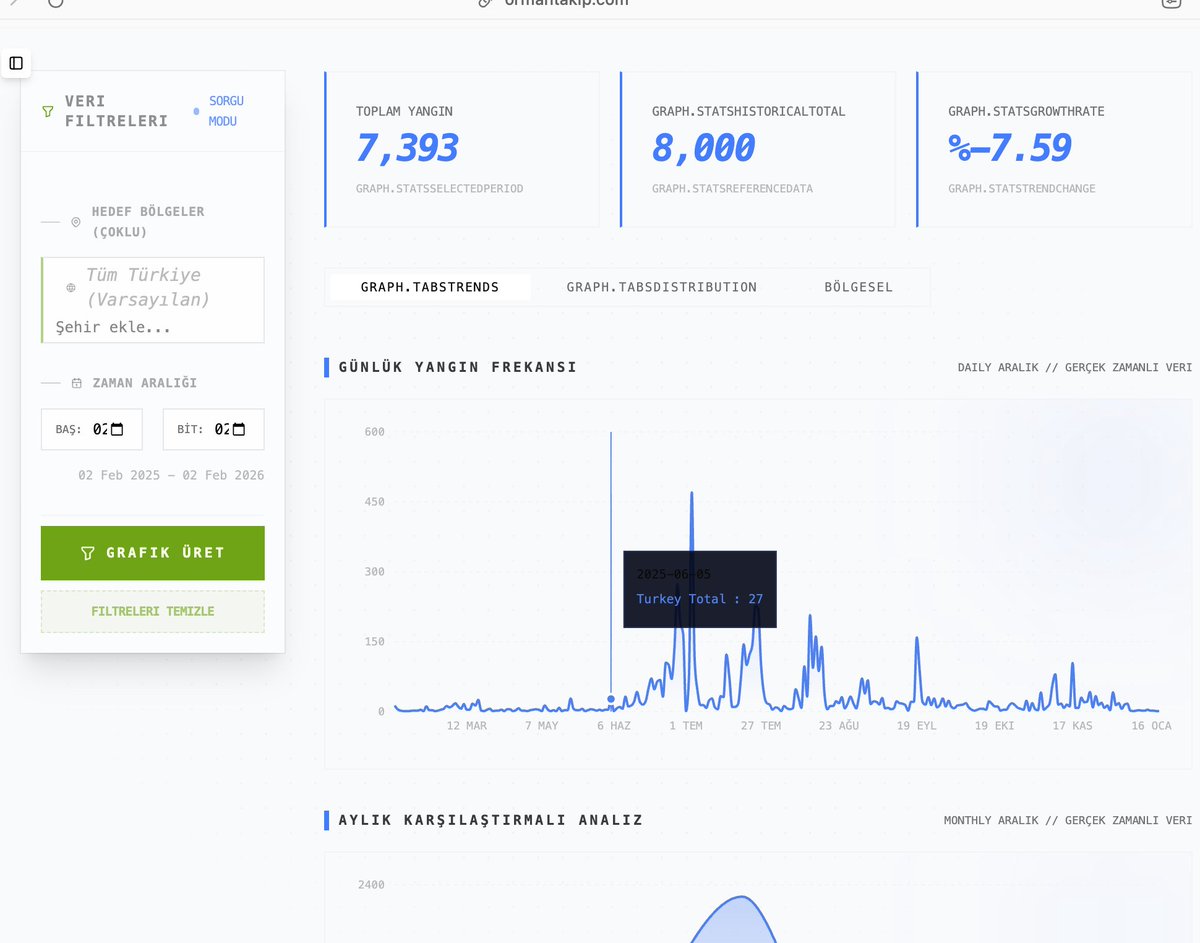This screenshot has height=943, width=1200.
Task: Click the '27 TEM' axis label
Action: pos(761,726)
